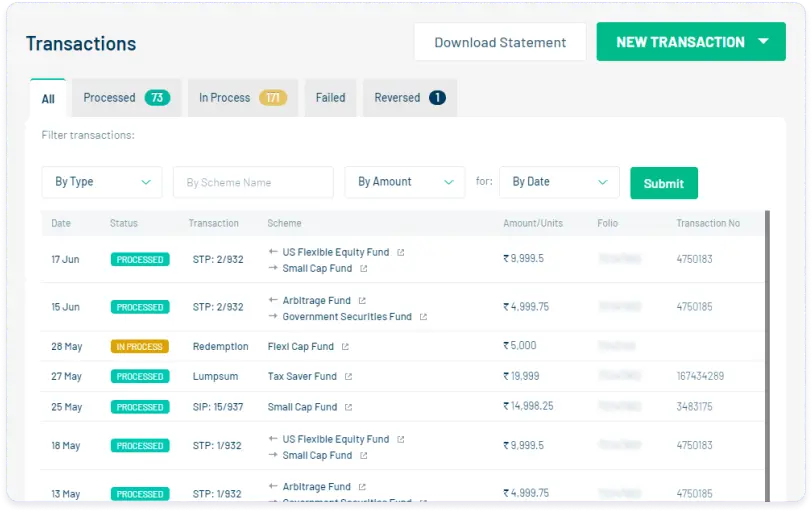Expand the By Type filter dropdown

pos(101,182)
